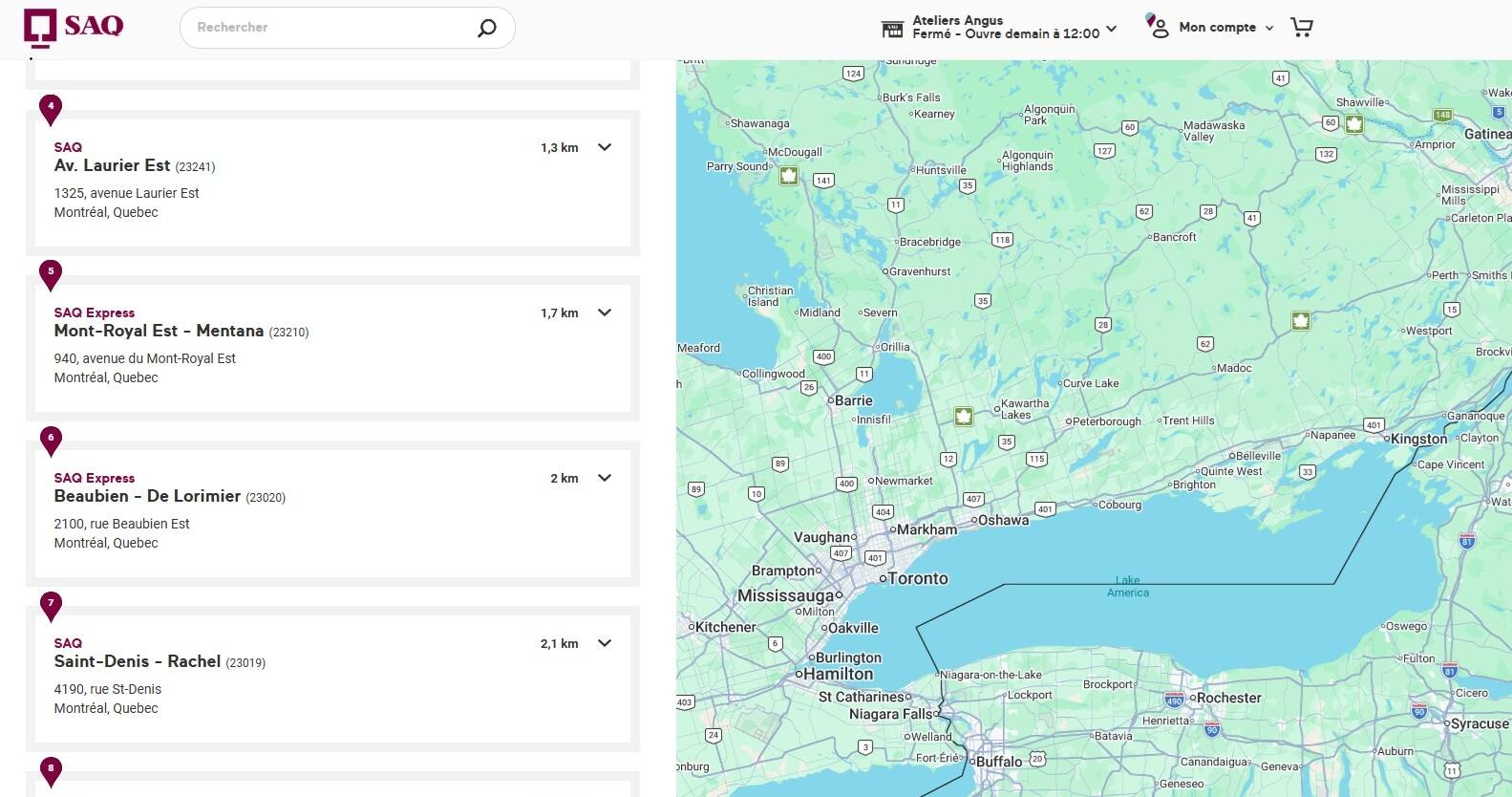Screen dimensions: 1512x797
Task: Open Beaubien - De Lorimier store name
Action: 147,496
